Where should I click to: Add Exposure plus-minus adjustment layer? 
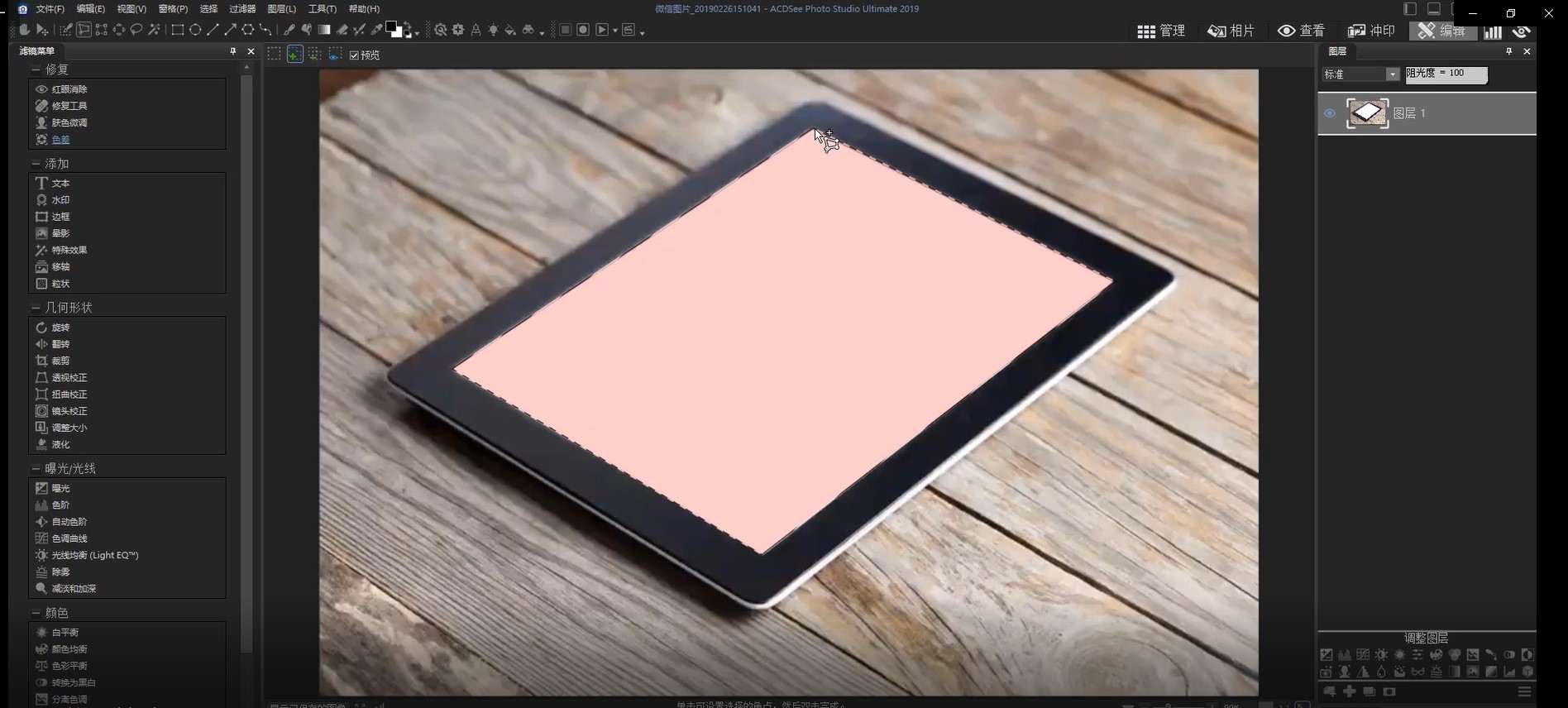[x=1327, y=654]
